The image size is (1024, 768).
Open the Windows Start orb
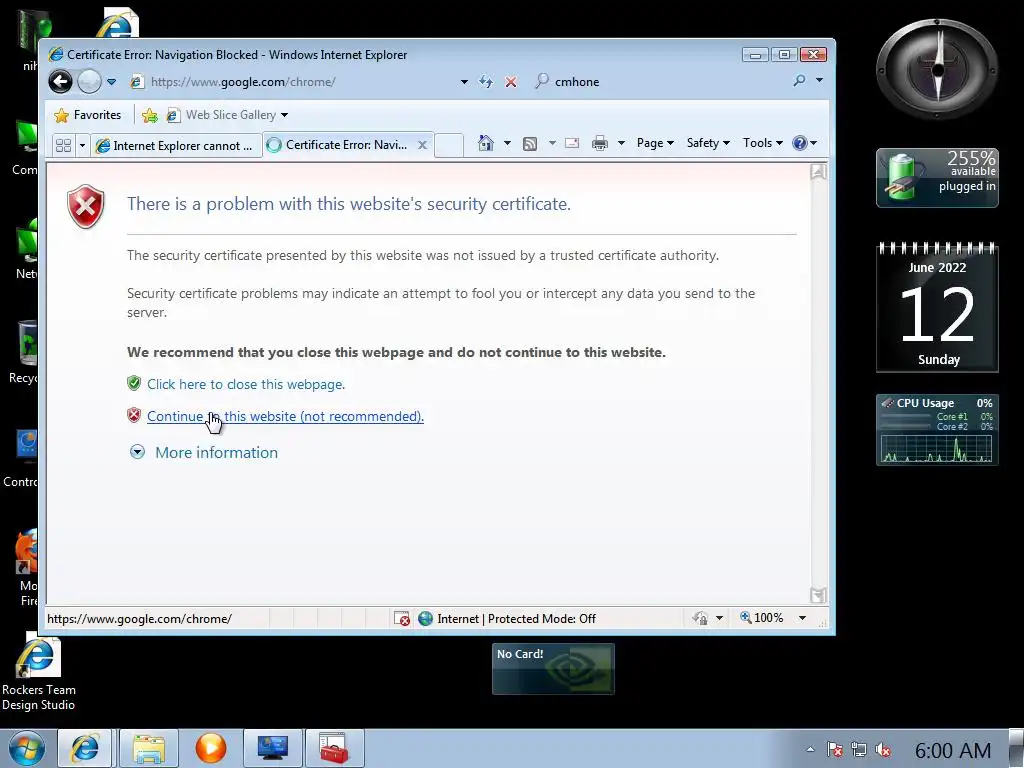tap(26, 748)
